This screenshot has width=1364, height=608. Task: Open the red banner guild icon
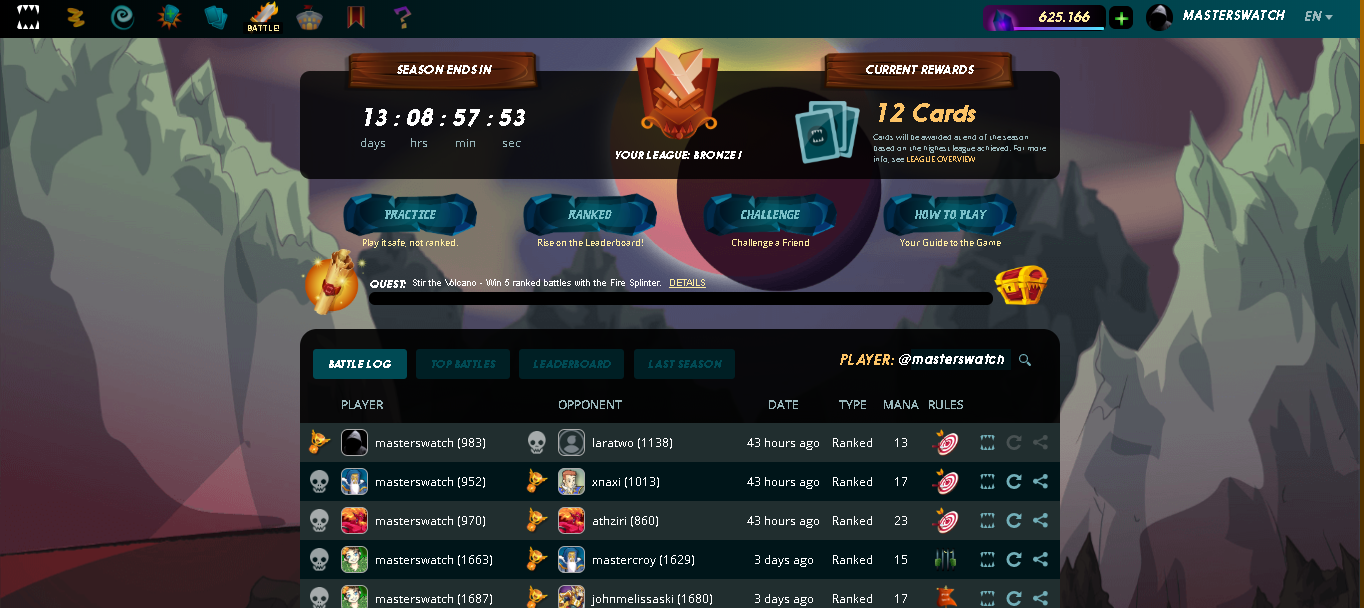[x=356, y=17]
